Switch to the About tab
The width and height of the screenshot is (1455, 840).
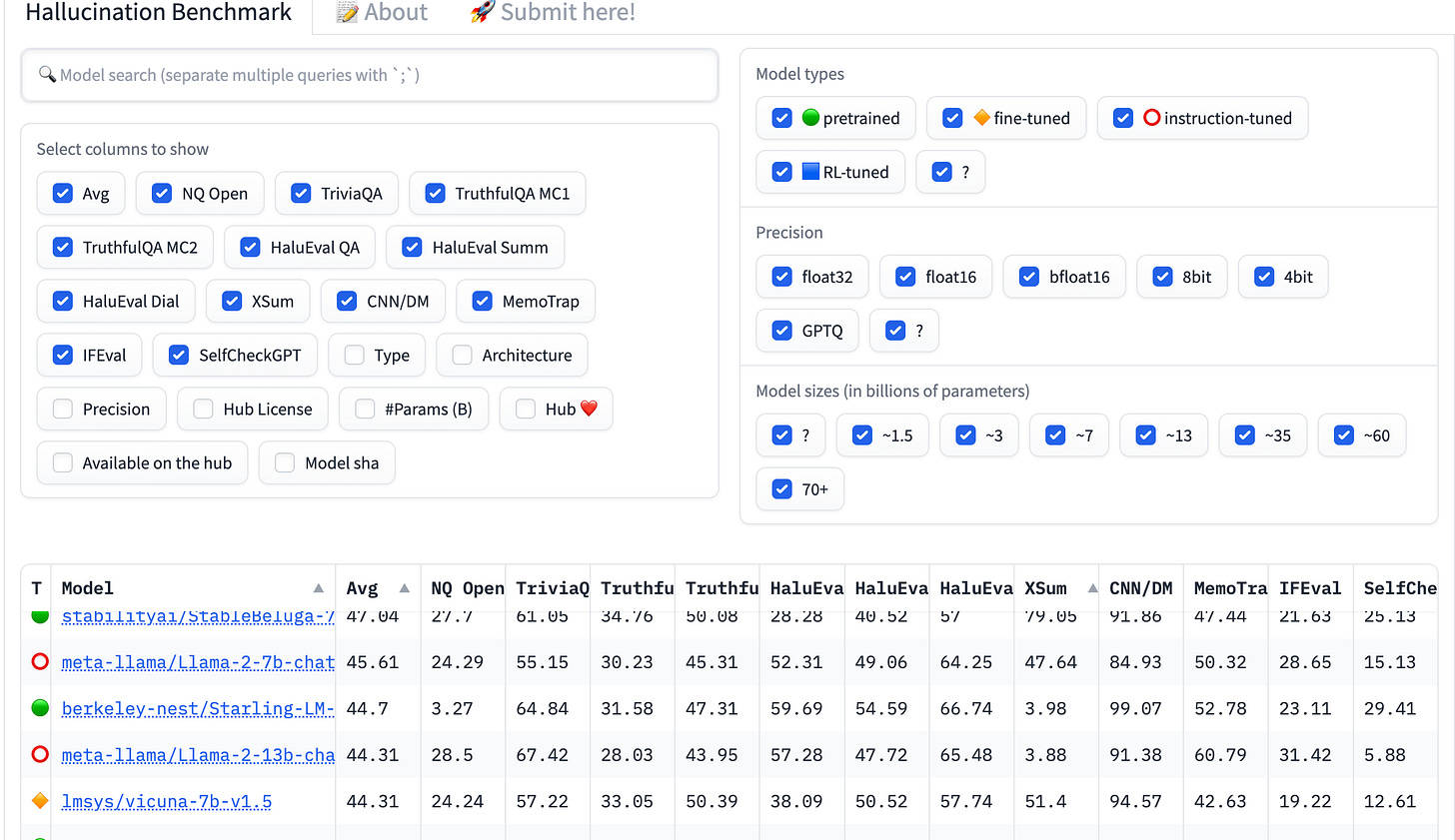(x=382, y=13)
